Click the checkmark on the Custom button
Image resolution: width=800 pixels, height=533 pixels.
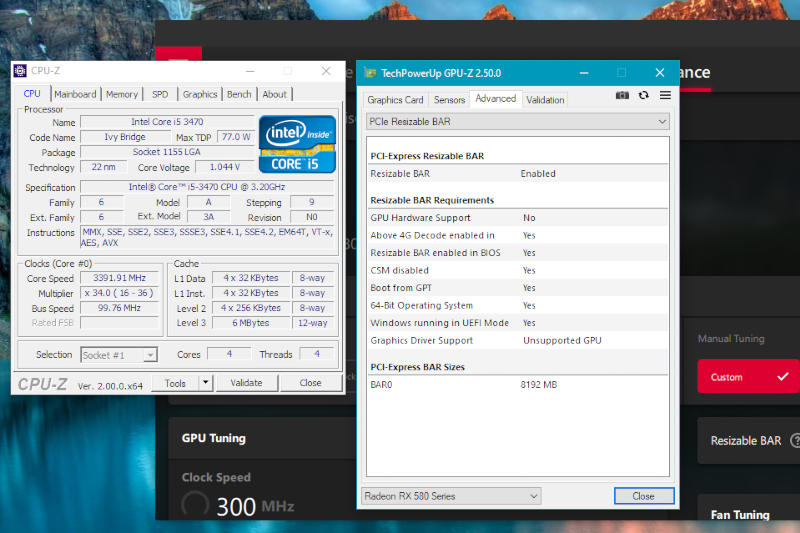point(782,377)
